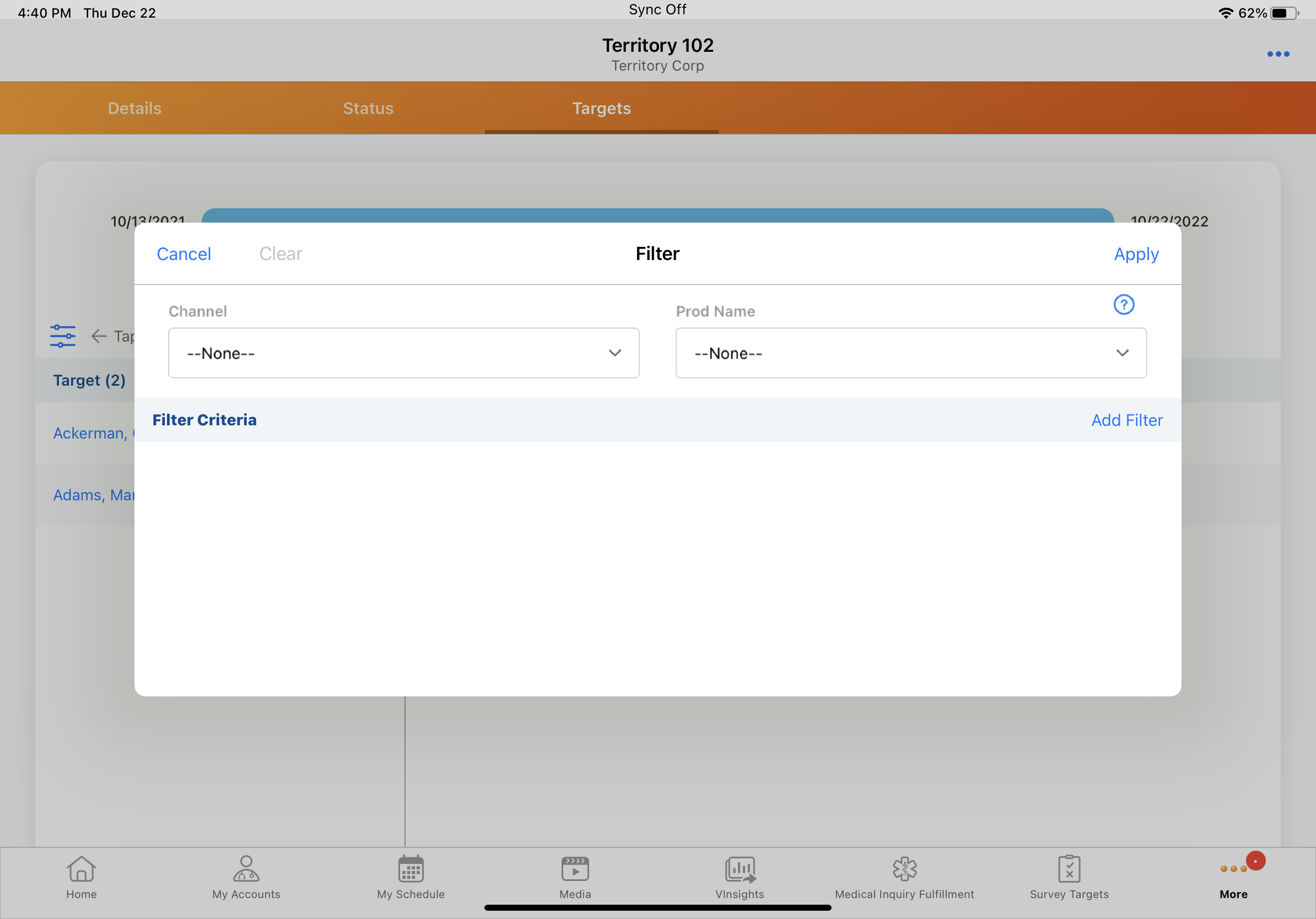The width and height of the screenshot is (1316, 919).
Task: Open Survey Targets from bottom bar
Action: [1069, 877]
